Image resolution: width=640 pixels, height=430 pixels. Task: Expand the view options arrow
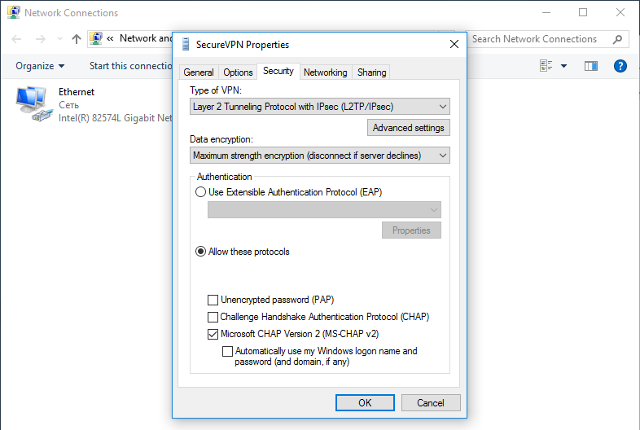564,66
